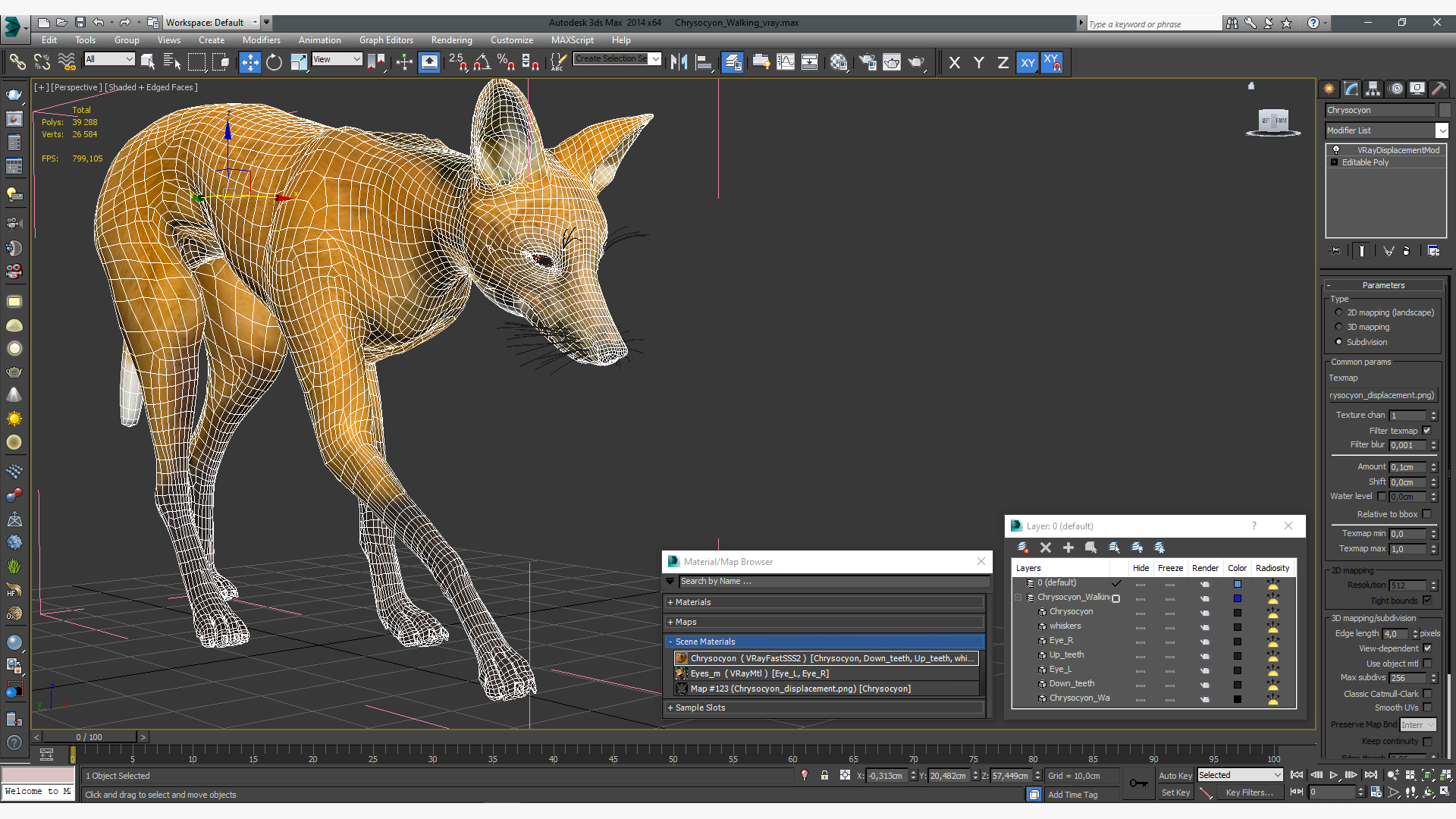The width and height of the screenshot is (1456, 819).
Task: Open the MAXScript menu
Action: pos(573,40)
